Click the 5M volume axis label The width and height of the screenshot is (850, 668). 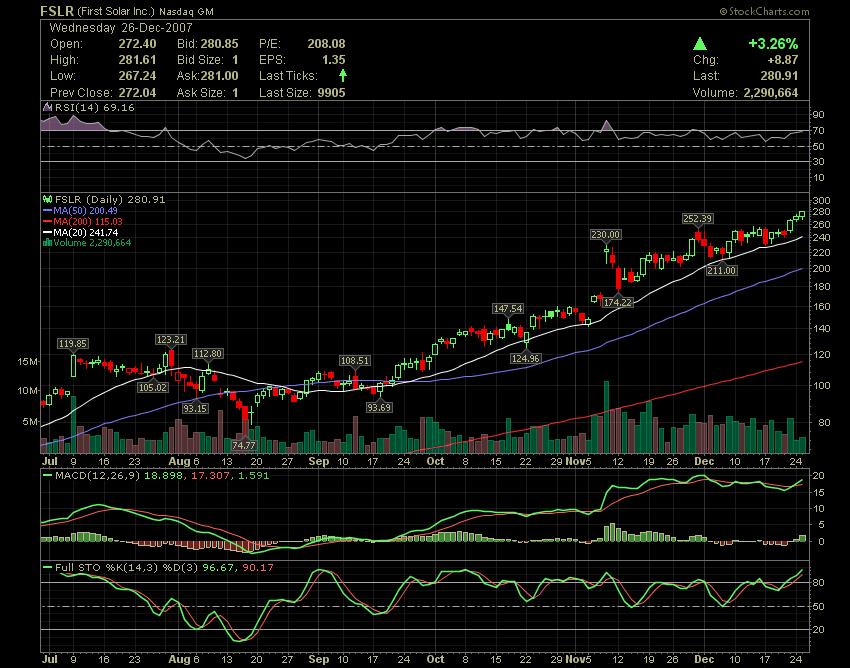(x=30, y=421)
